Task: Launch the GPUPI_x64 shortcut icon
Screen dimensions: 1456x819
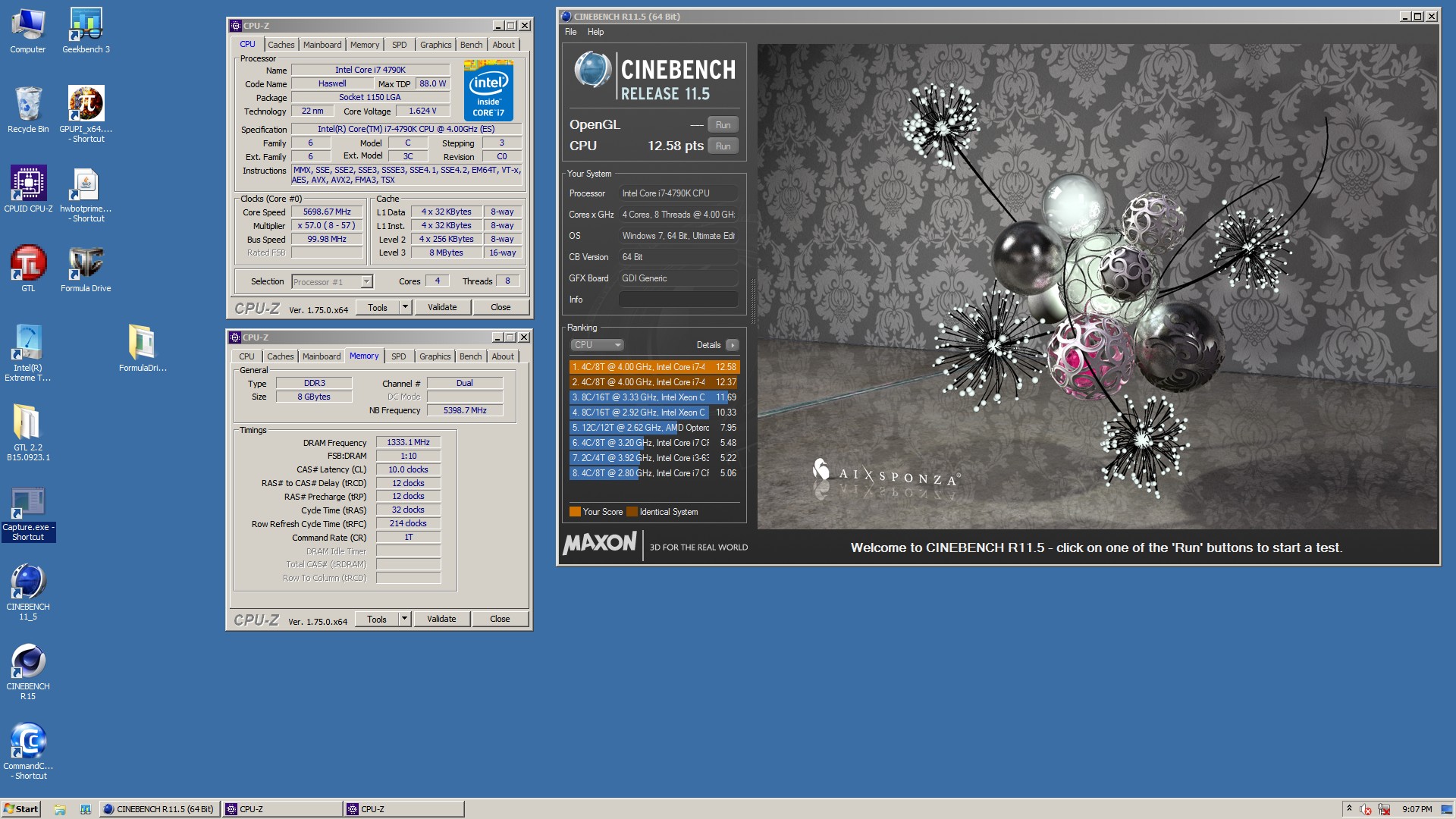Action: click(86, 114)
